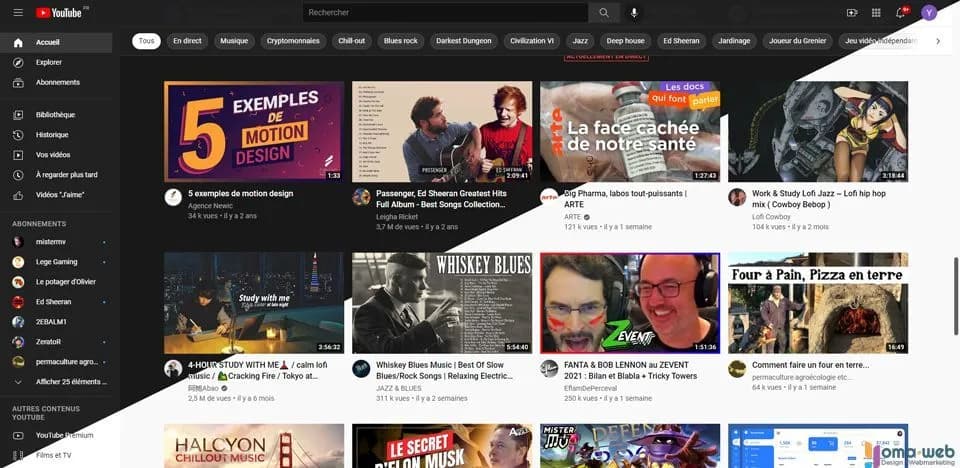Image resolution: width=960 pixels, height=468 pixels.
Task: Open Lege Gaming subscription channel
Action: [56, 262]
